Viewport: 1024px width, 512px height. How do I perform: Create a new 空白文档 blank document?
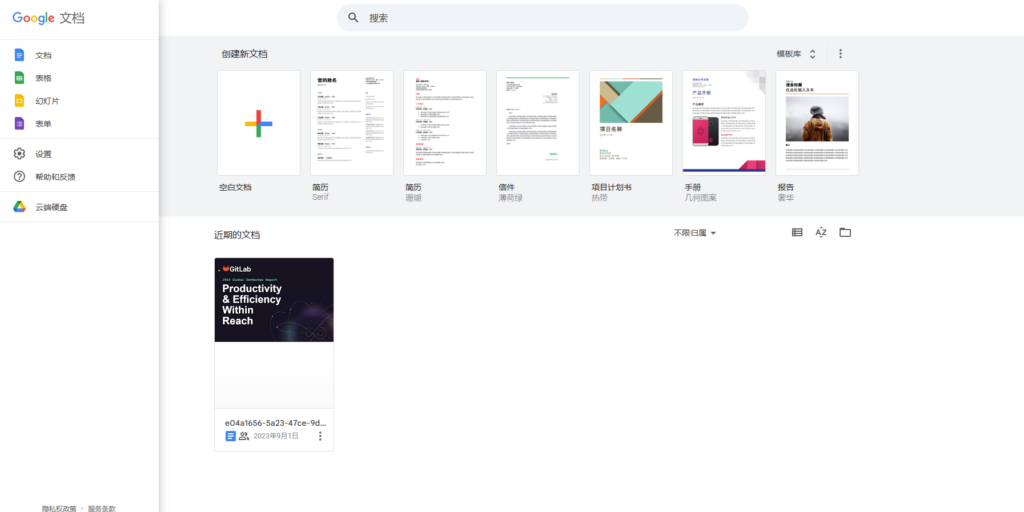point(258,123)
